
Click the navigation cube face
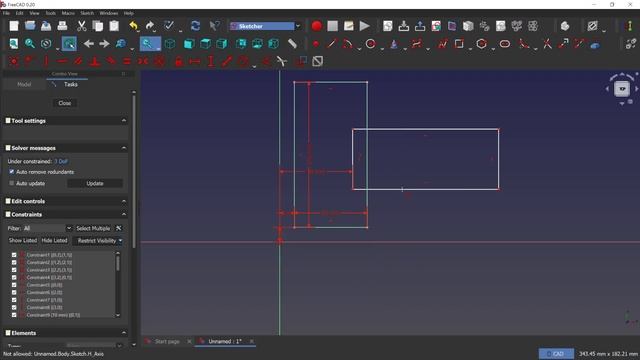point(622,89)
